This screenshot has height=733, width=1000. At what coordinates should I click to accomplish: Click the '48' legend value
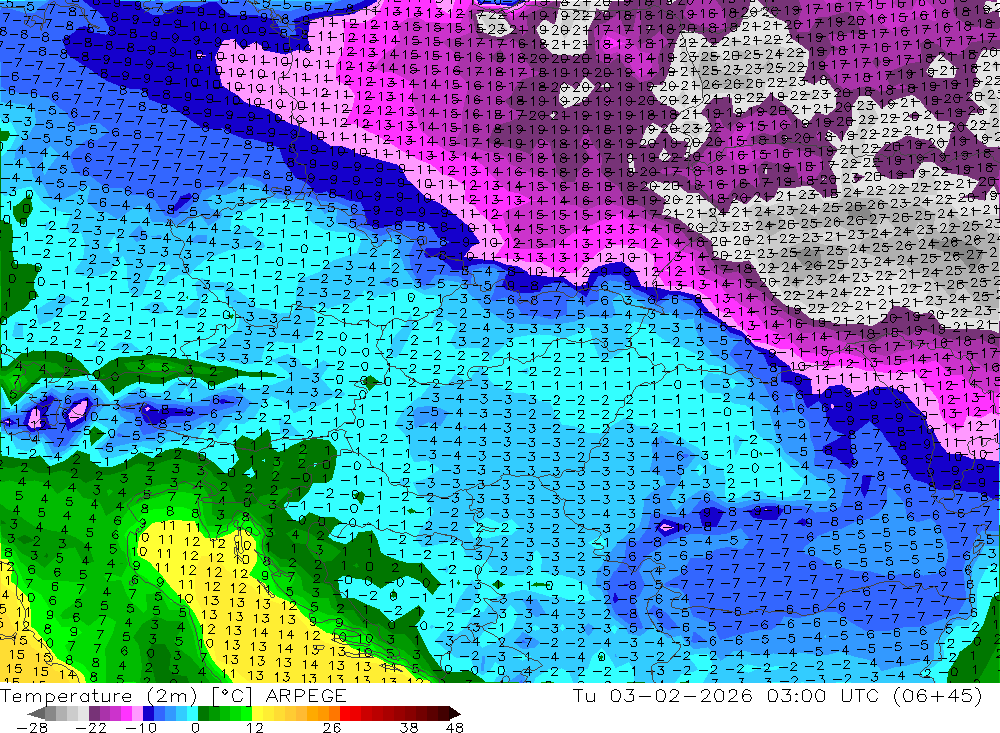455,727
